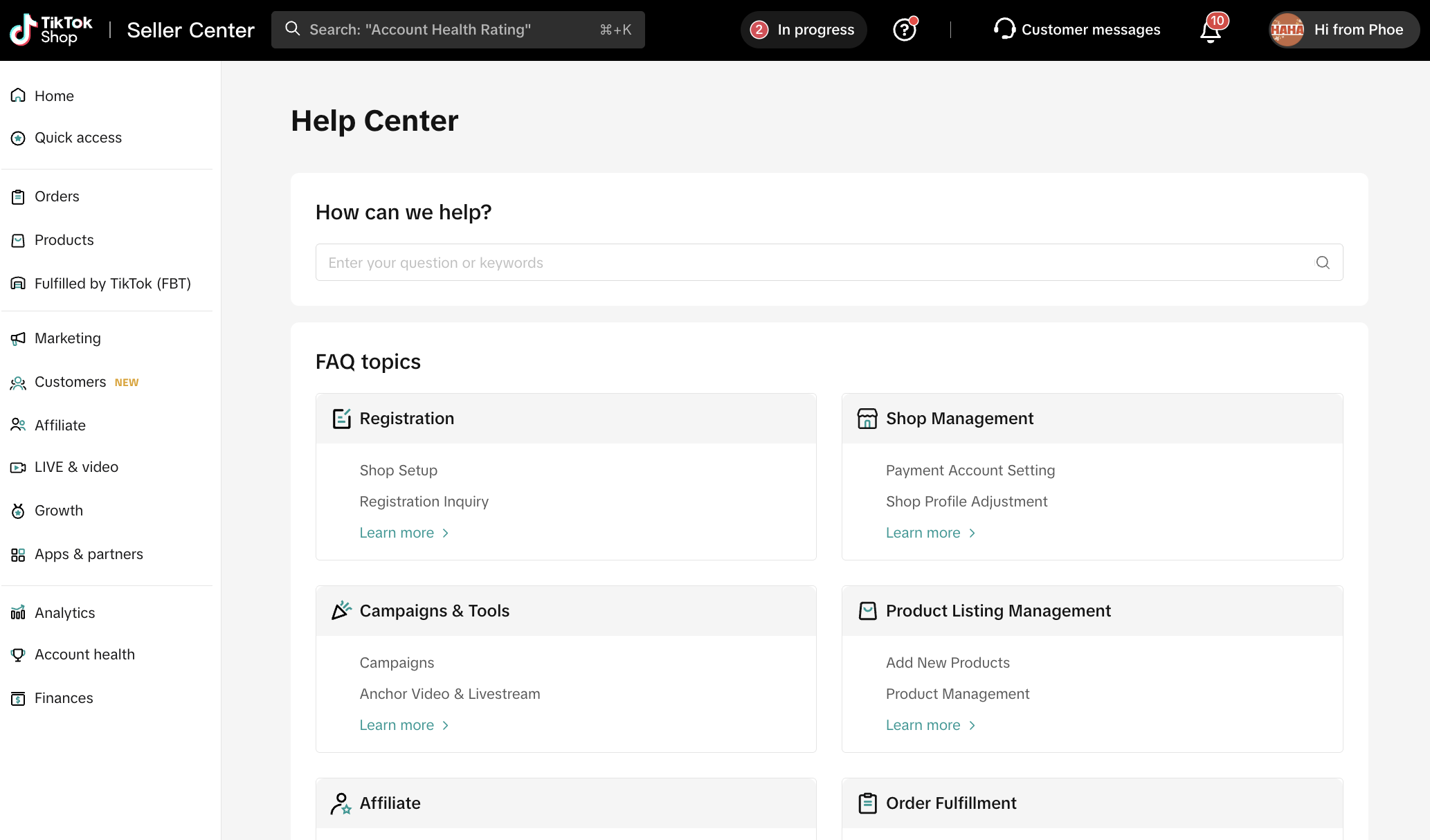Expand Product Listing Management Learn more
This screenshot has width=1430, height=840.
pos(930,725)
